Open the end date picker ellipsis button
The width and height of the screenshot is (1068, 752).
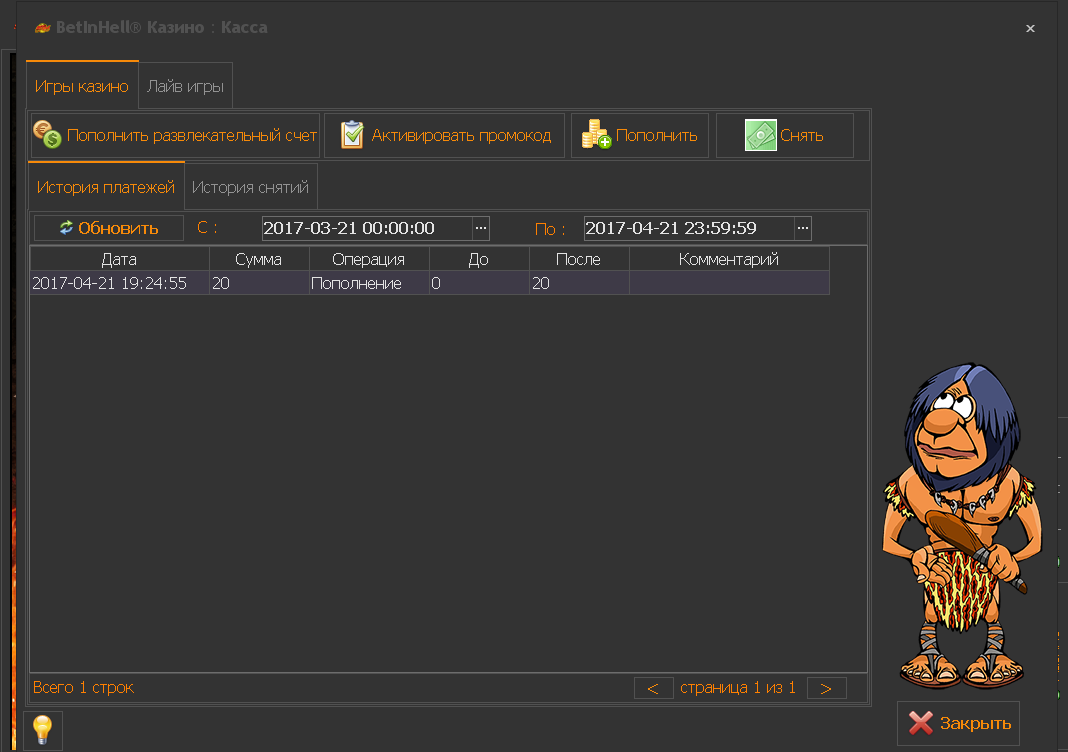click(803, 228)
